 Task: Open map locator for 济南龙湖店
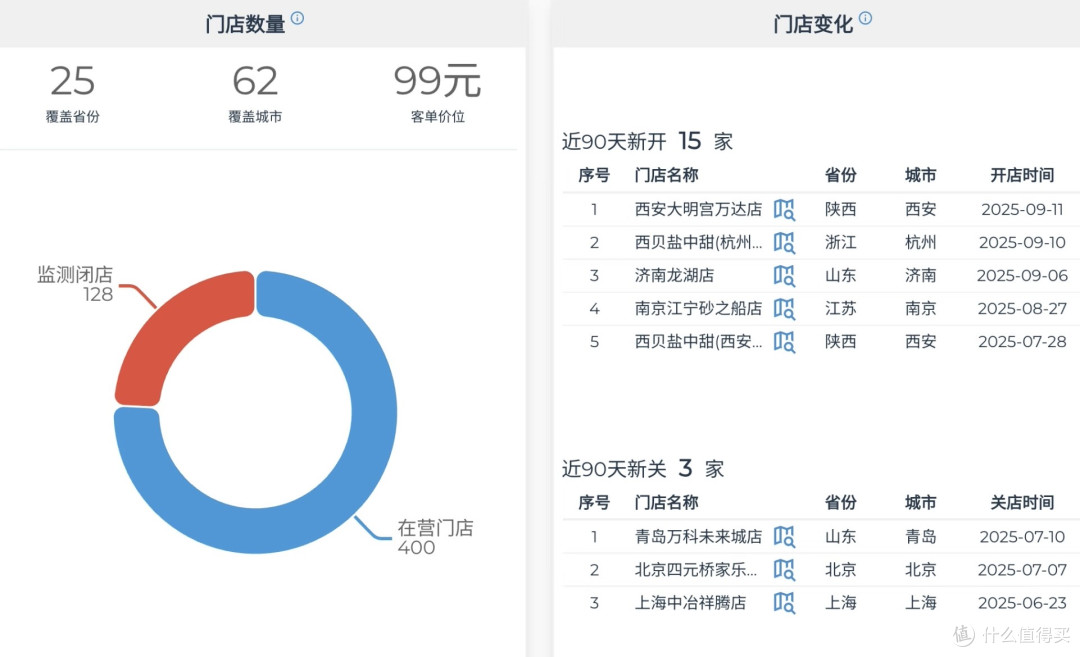(x=784, y=275)
